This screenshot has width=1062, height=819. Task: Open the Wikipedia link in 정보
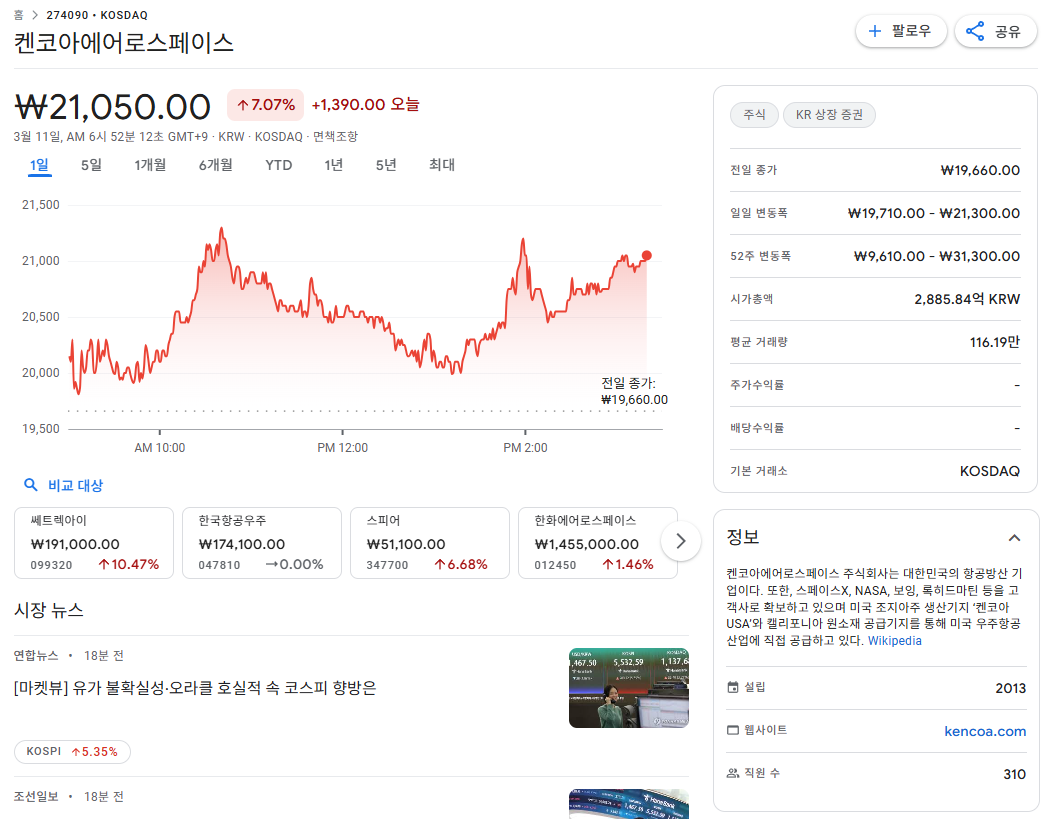point(895,641)
